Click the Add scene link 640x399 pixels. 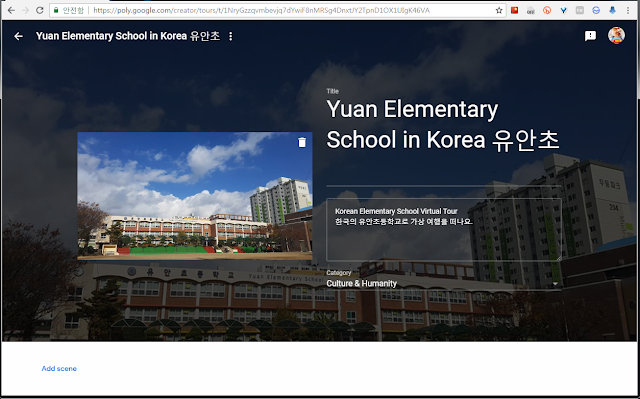point(59,368)
